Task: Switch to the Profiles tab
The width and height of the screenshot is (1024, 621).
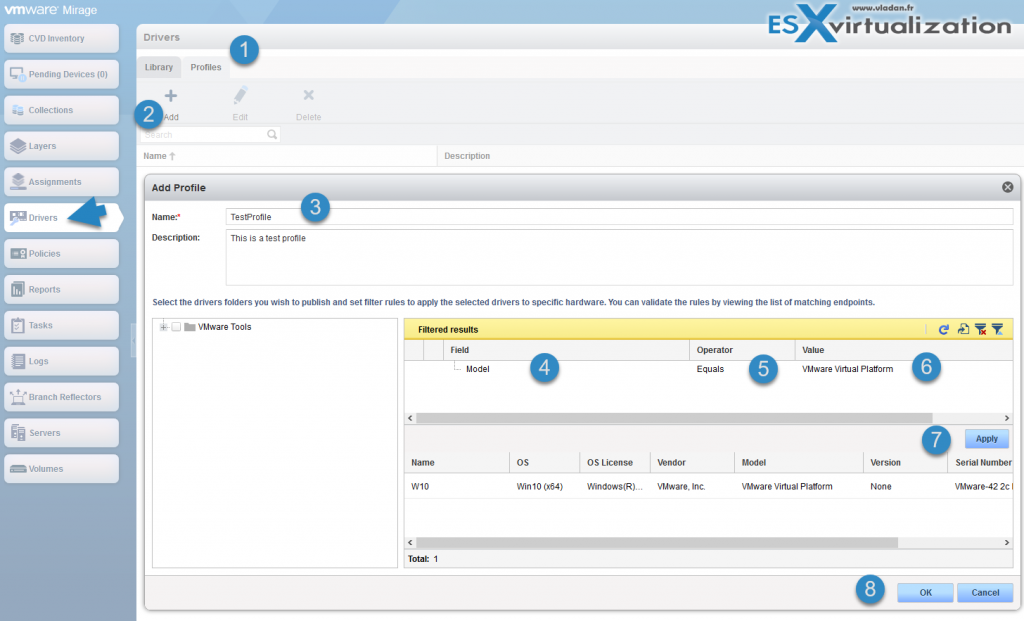Action: (x=205, y=67)
